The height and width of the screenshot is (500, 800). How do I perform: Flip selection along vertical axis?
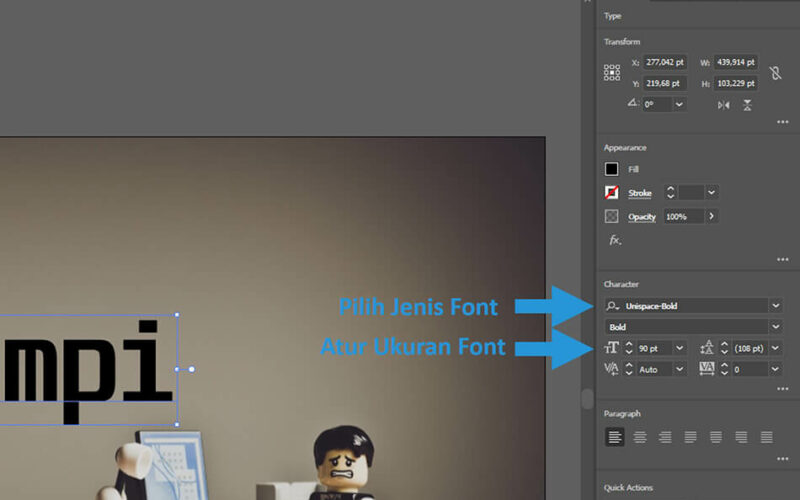click(747, 105)
